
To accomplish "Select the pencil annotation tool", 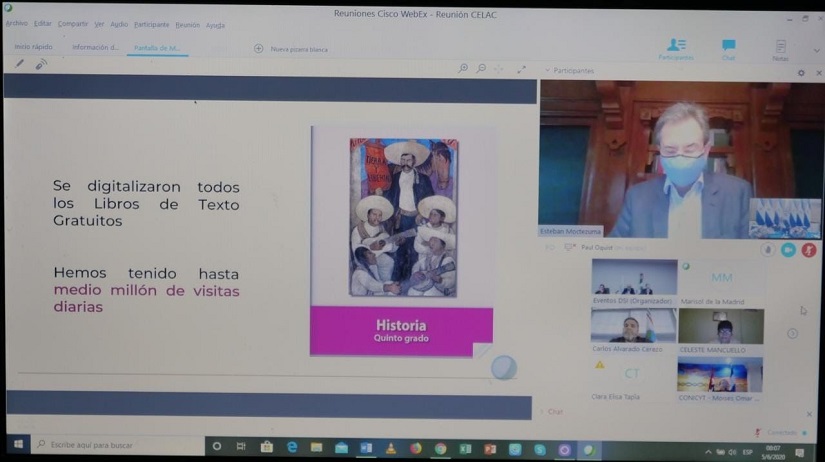I will click(19, 64).
